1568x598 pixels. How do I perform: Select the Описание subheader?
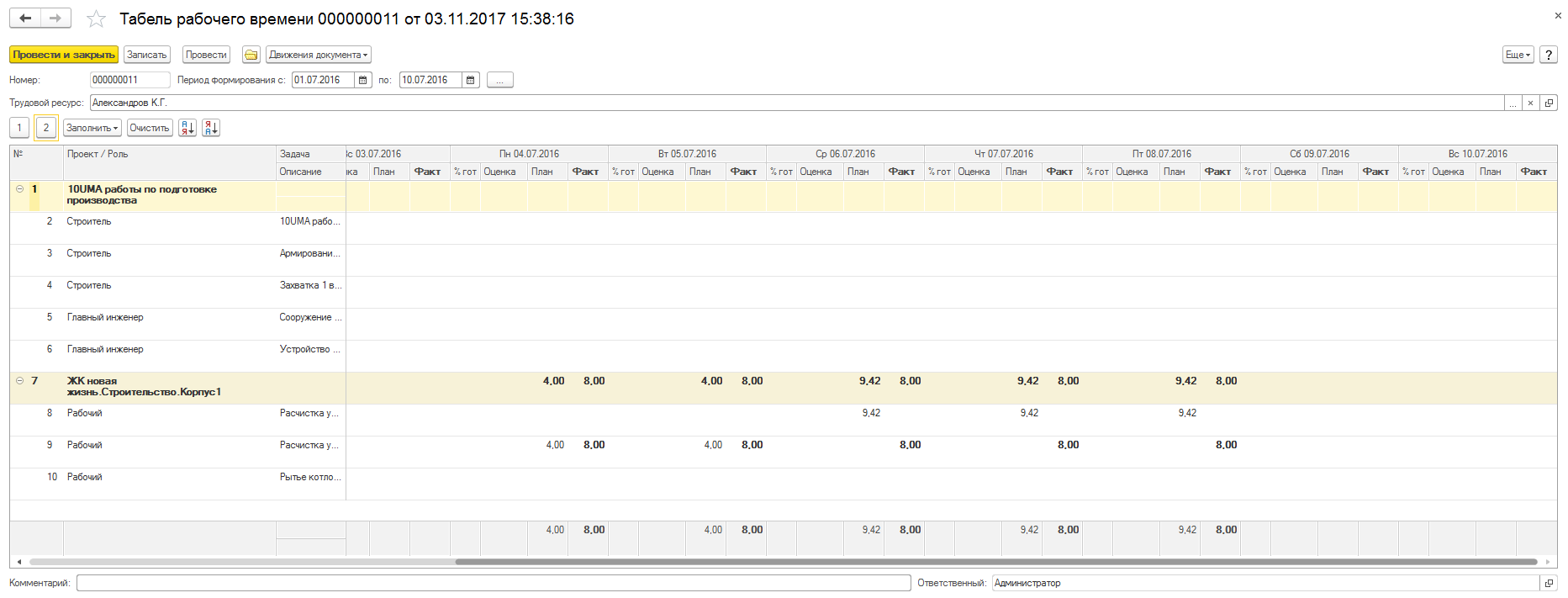coord(311,172)
